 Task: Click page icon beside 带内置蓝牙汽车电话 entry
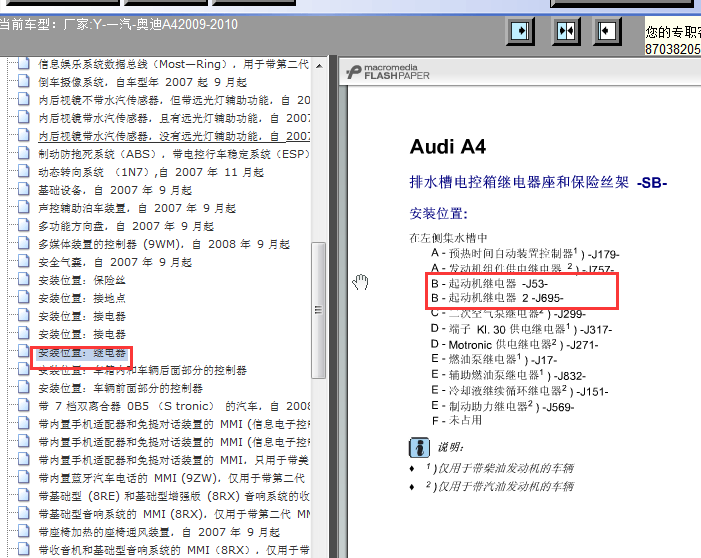pos(24,476)
